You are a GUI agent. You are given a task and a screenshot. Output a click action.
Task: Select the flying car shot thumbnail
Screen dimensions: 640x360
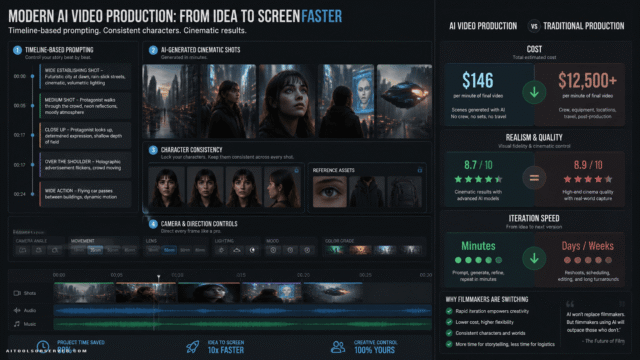(x=404, y=101)
